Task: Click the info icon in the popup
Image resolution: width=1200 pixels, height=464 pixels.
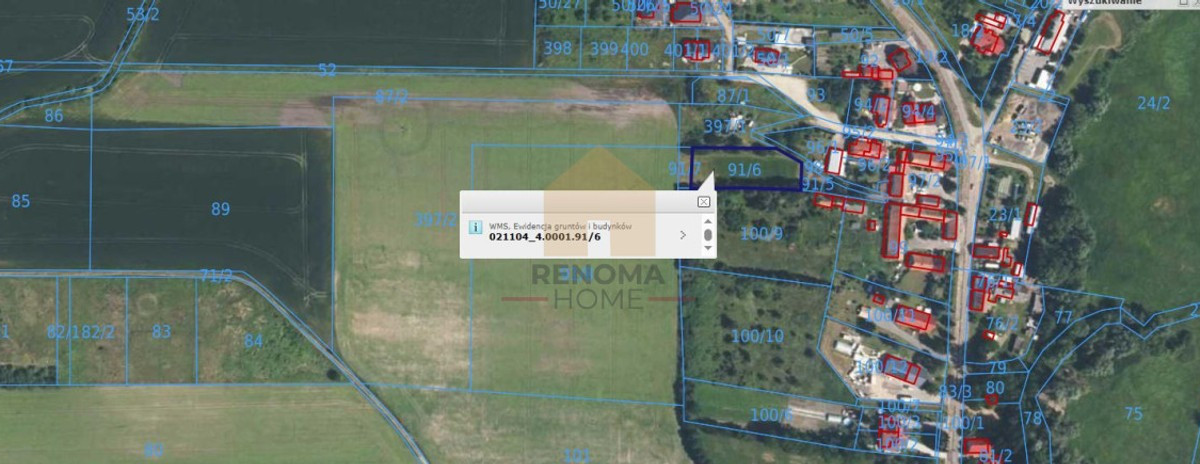Action: 476,228
